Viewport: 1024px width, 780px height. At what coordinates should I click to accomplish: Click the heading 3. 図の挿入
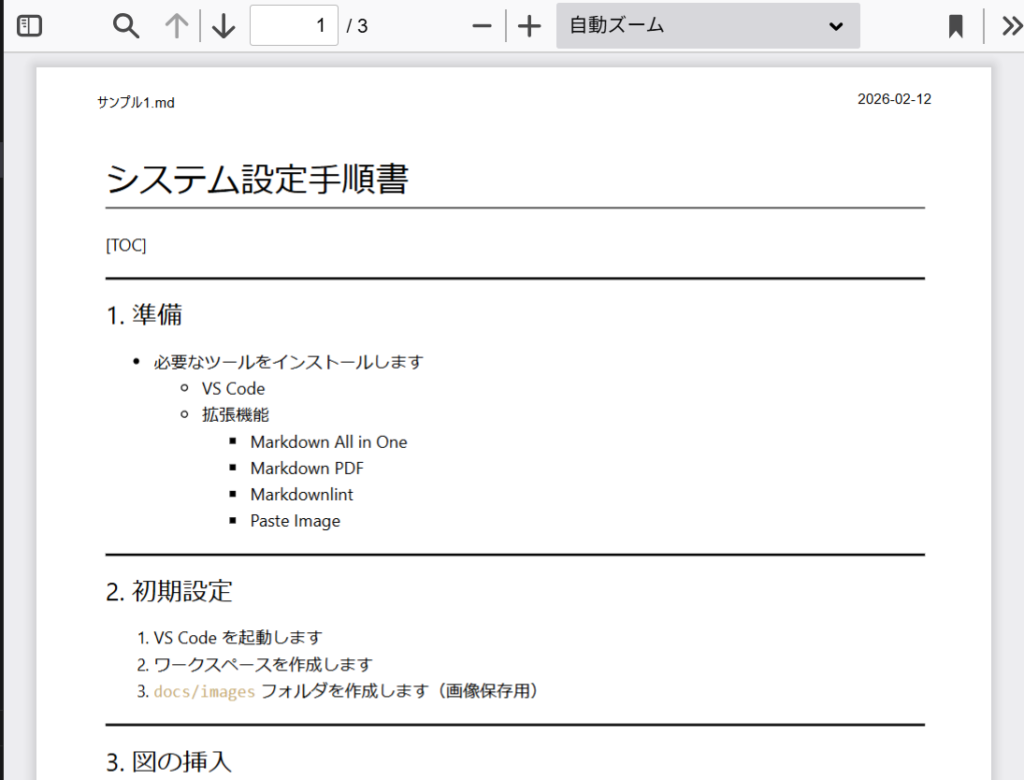169,762
